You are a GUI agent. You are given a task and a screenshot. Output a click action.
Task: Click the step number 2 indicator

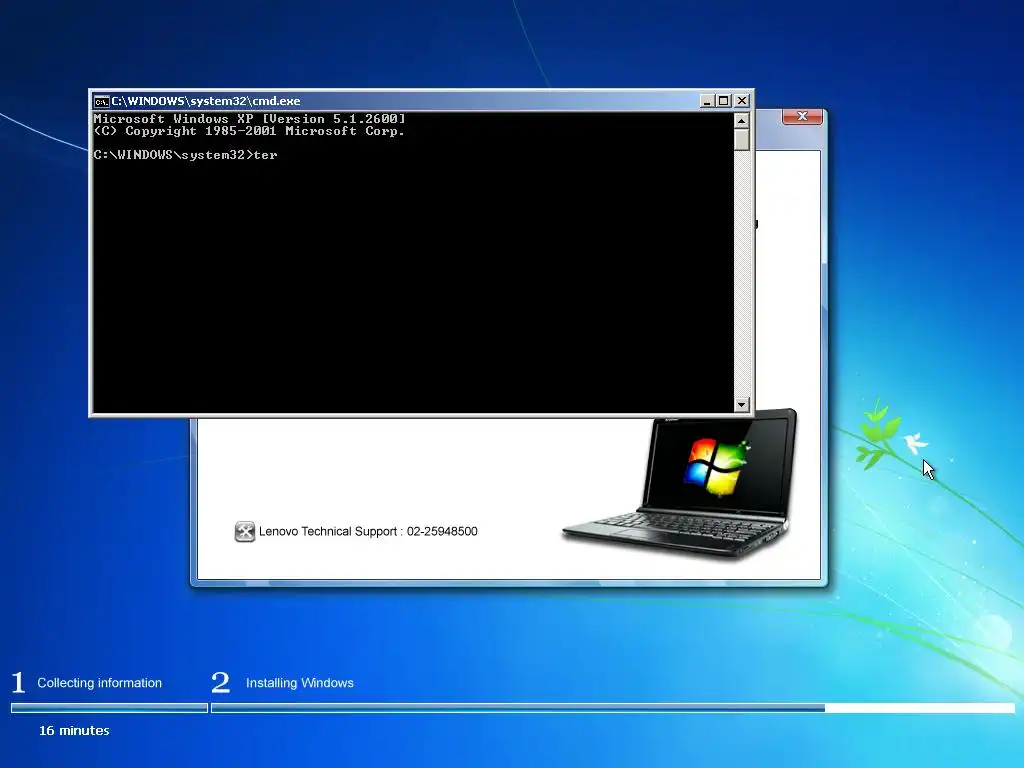point(221,682)
